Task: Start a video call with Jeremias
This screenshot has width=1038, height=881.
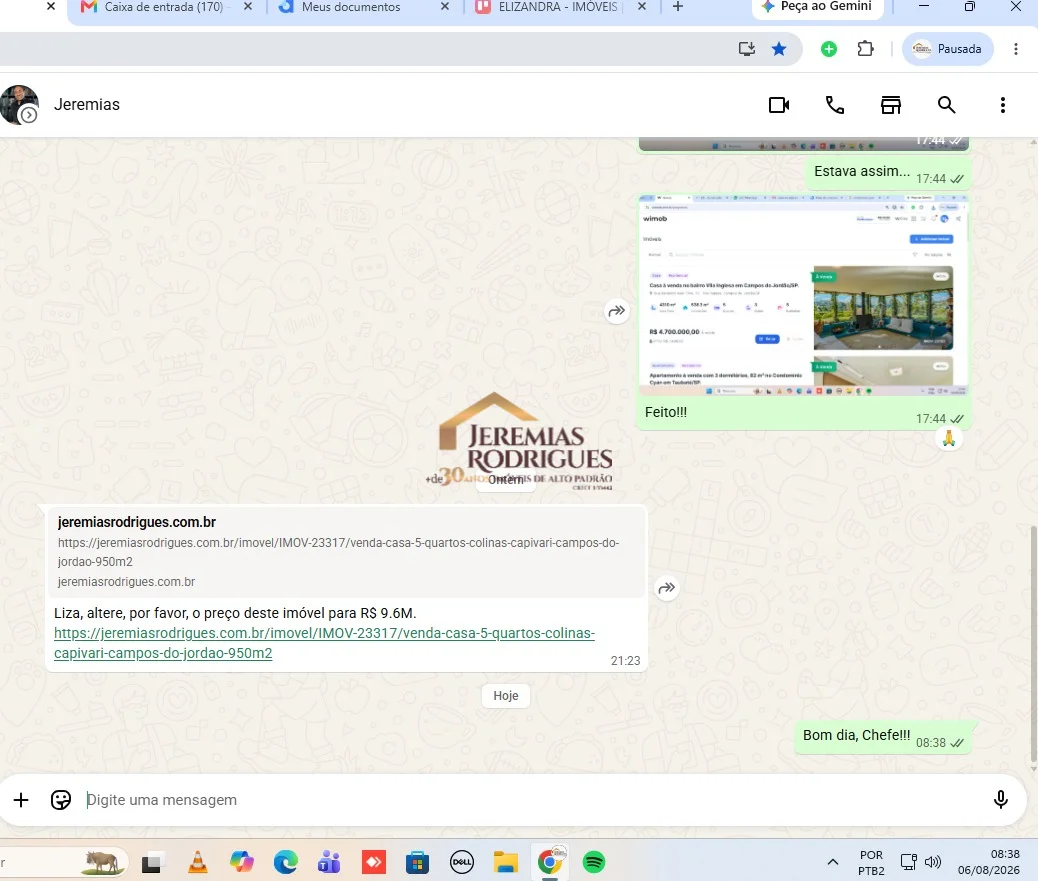Action: pos(778,105)
